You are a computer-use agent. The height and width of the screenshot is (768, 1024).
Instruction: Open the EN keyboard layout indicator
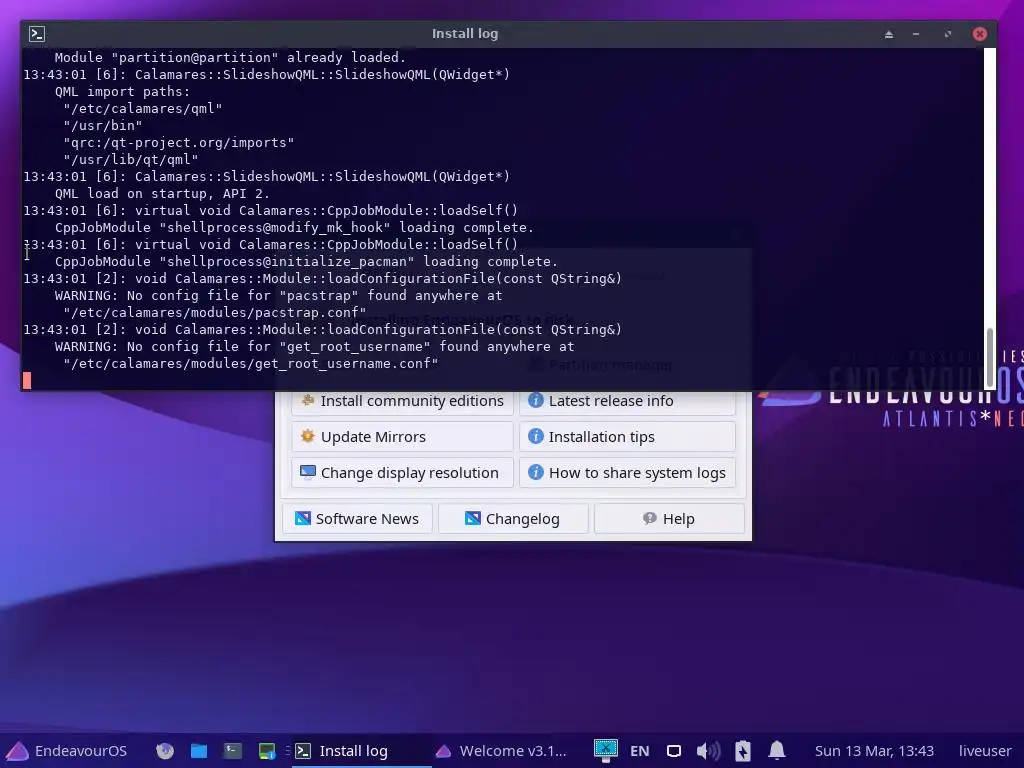pos(639,751)
